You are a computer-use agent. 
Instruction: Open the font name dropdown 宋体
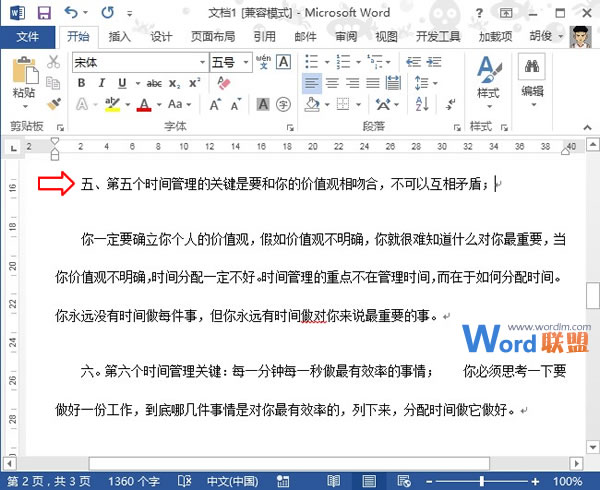202,62
